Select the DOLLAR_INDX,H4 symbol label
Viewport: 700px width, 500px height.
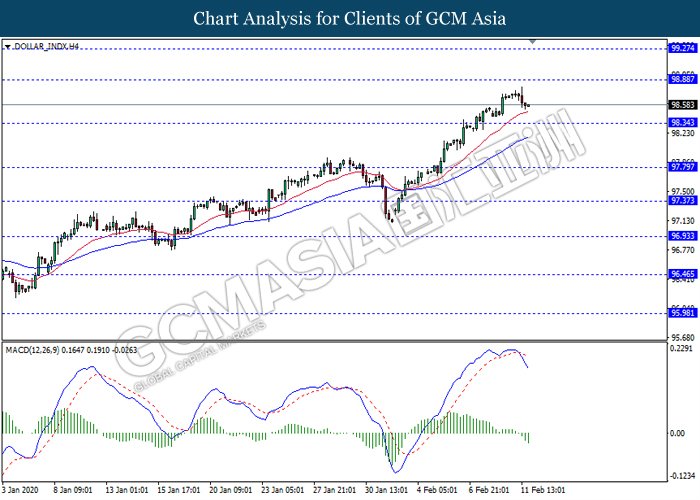coord(46,46)
